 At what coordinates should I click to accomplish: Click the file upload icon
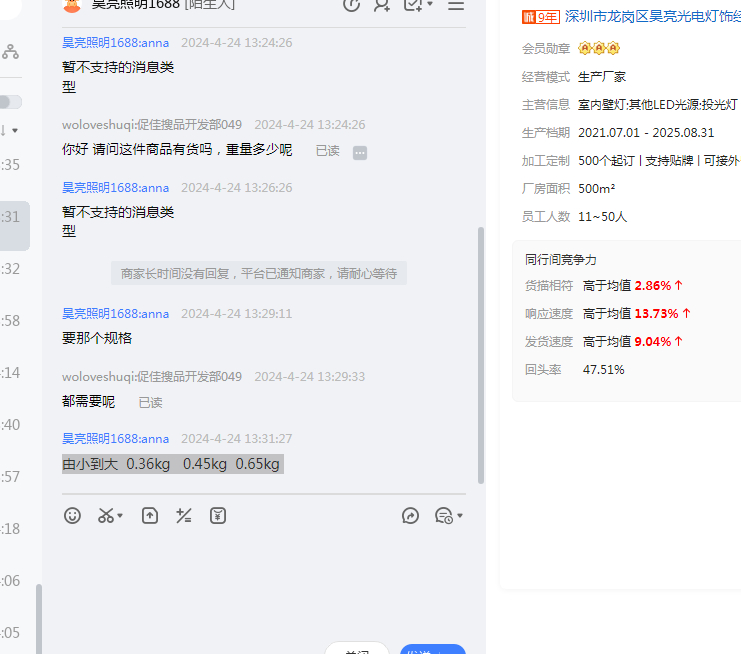click(x=149, y=516)
